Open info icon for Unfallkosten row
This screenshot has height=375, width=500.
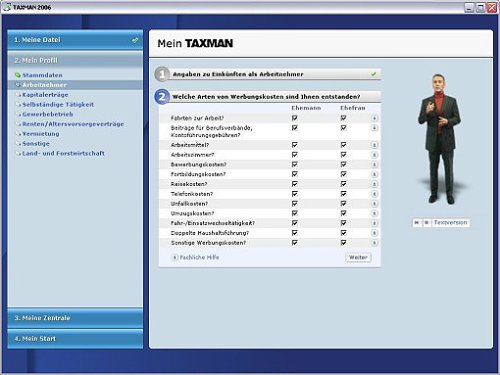coord(374,204)
